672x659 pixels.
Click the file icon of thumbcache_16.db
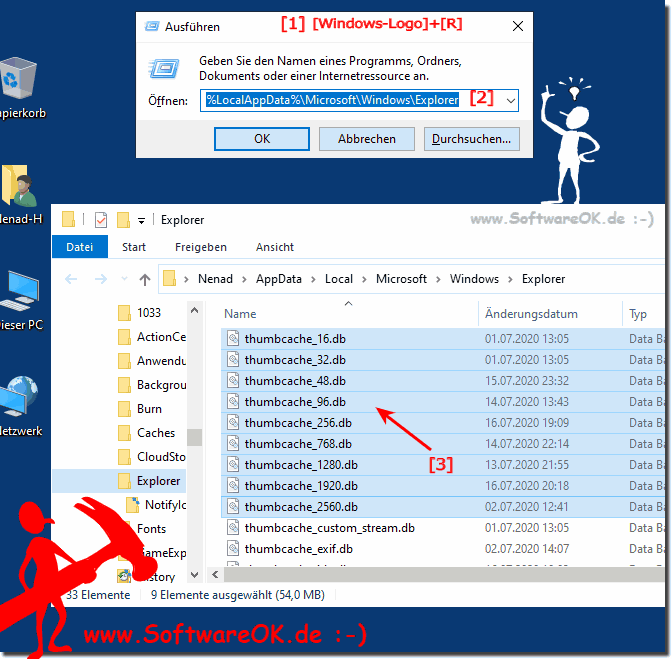(233, 338)
